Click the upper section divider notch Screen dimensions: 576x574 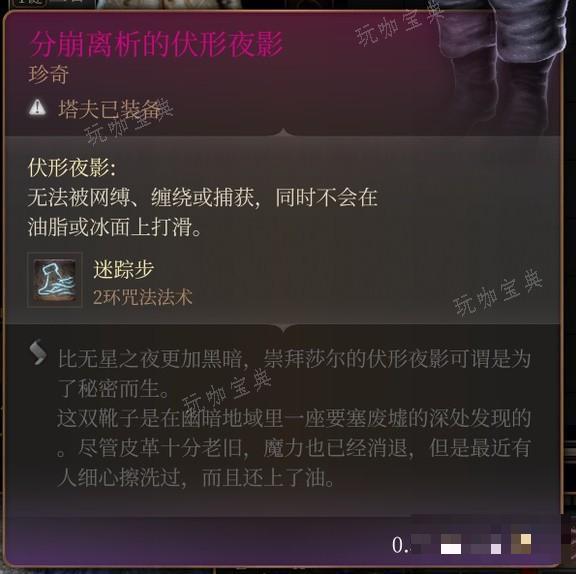click(283, 133)
